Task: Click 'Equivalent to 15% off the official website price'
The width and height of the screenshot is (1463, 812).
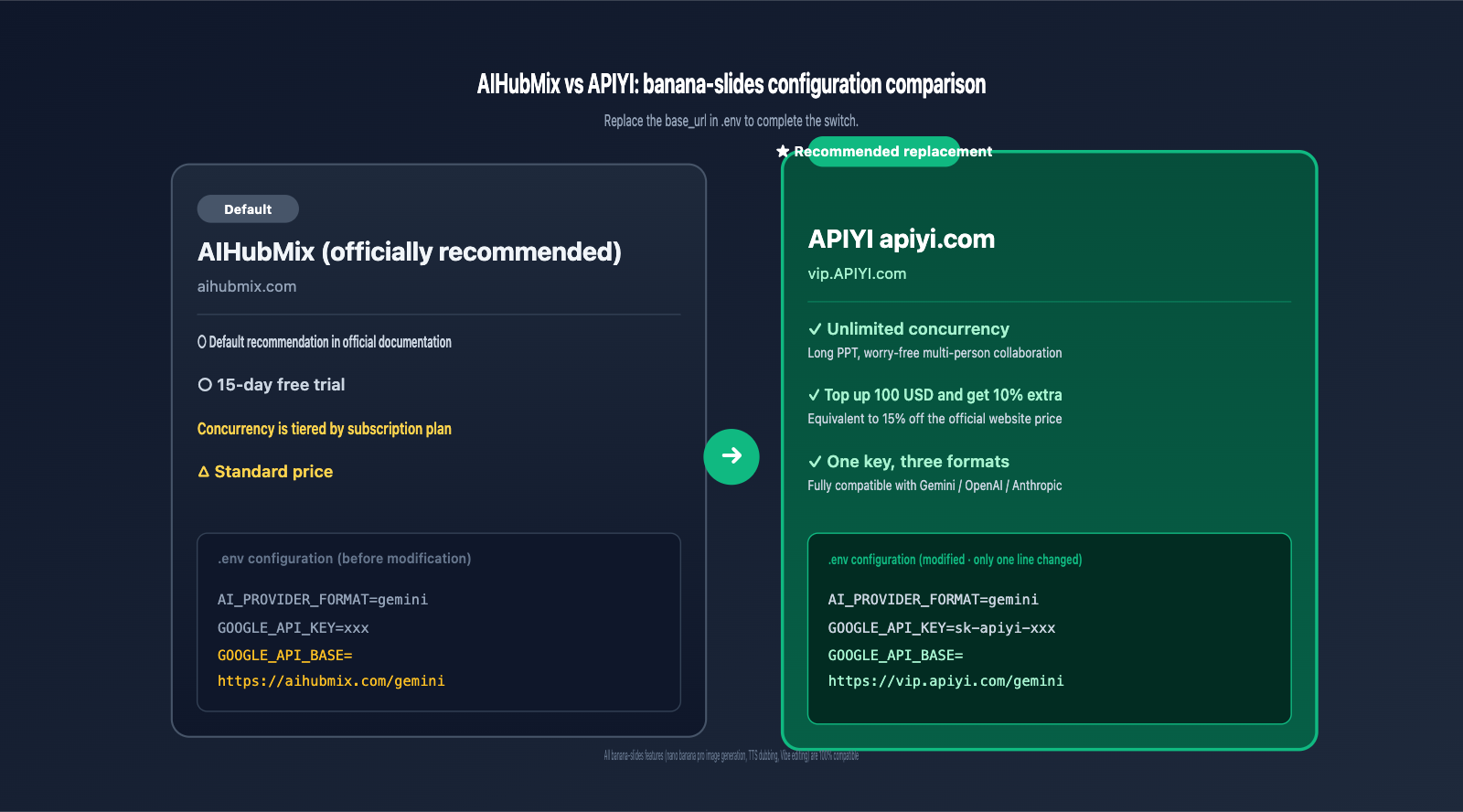Action: coord(934,419)
